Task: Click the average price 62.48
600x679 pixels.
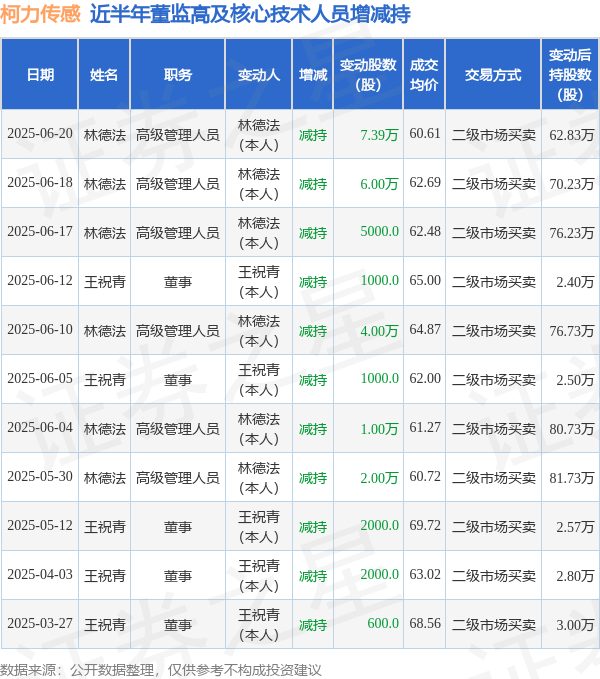Action: point(425,231)
